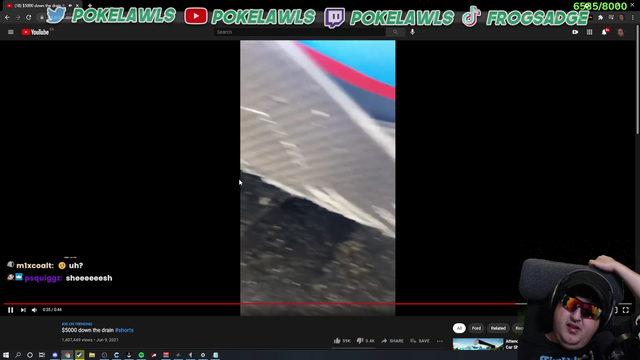Open the #shorts hashtag link
Screen dimensions: 640x360
(x=124, y=330)
